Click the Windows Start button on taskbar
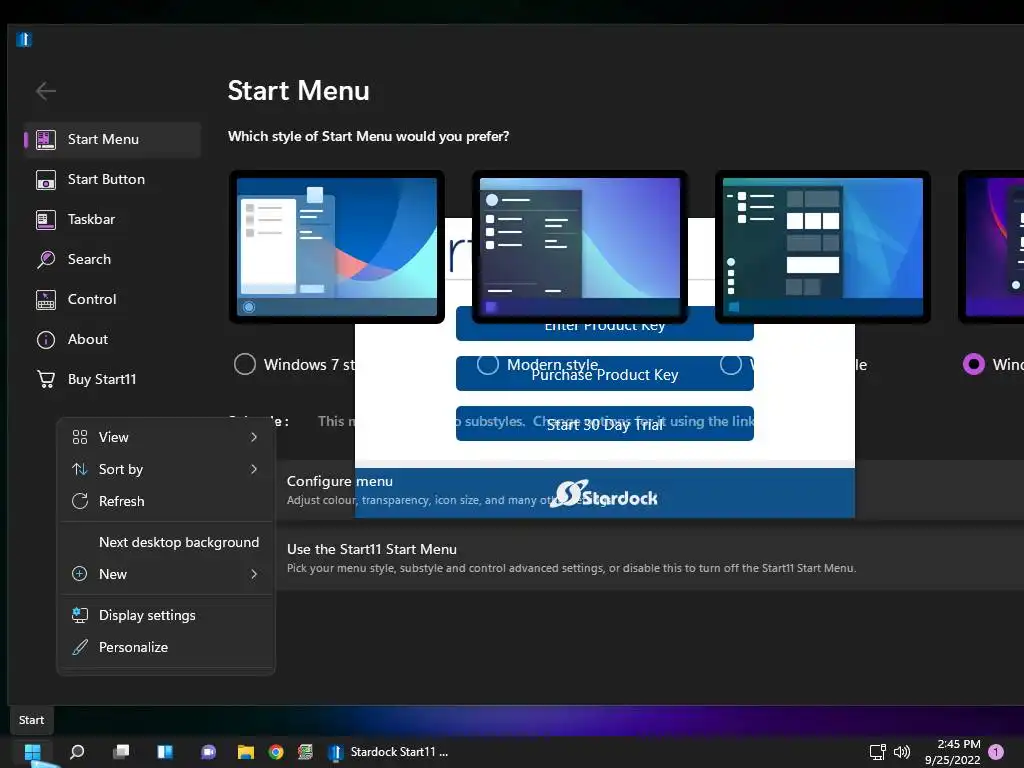Image resolution: width=1024 pixels, height=768 pixels. 33,752
